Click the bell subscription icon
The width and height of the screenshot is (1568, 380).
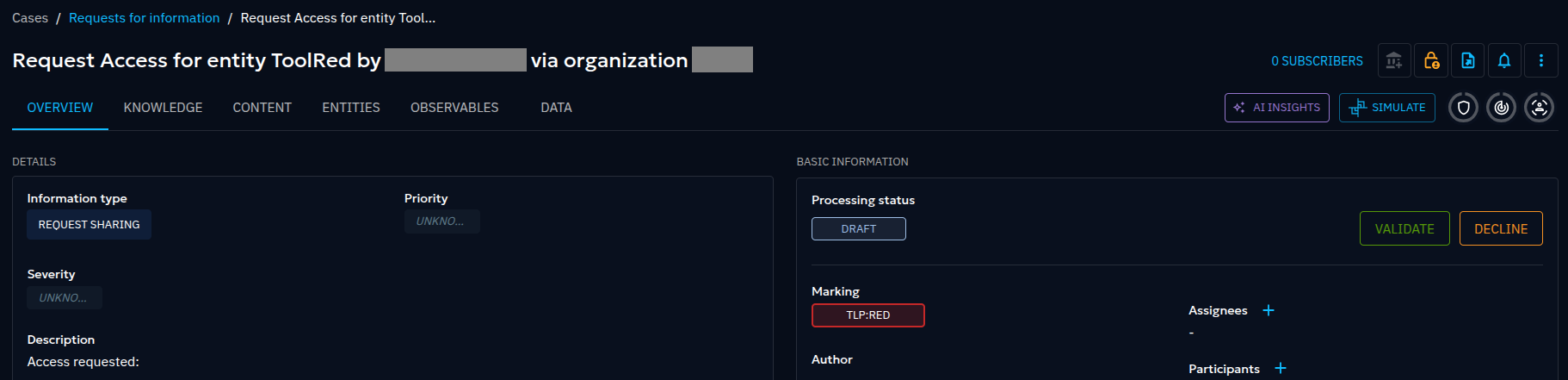1504,60
